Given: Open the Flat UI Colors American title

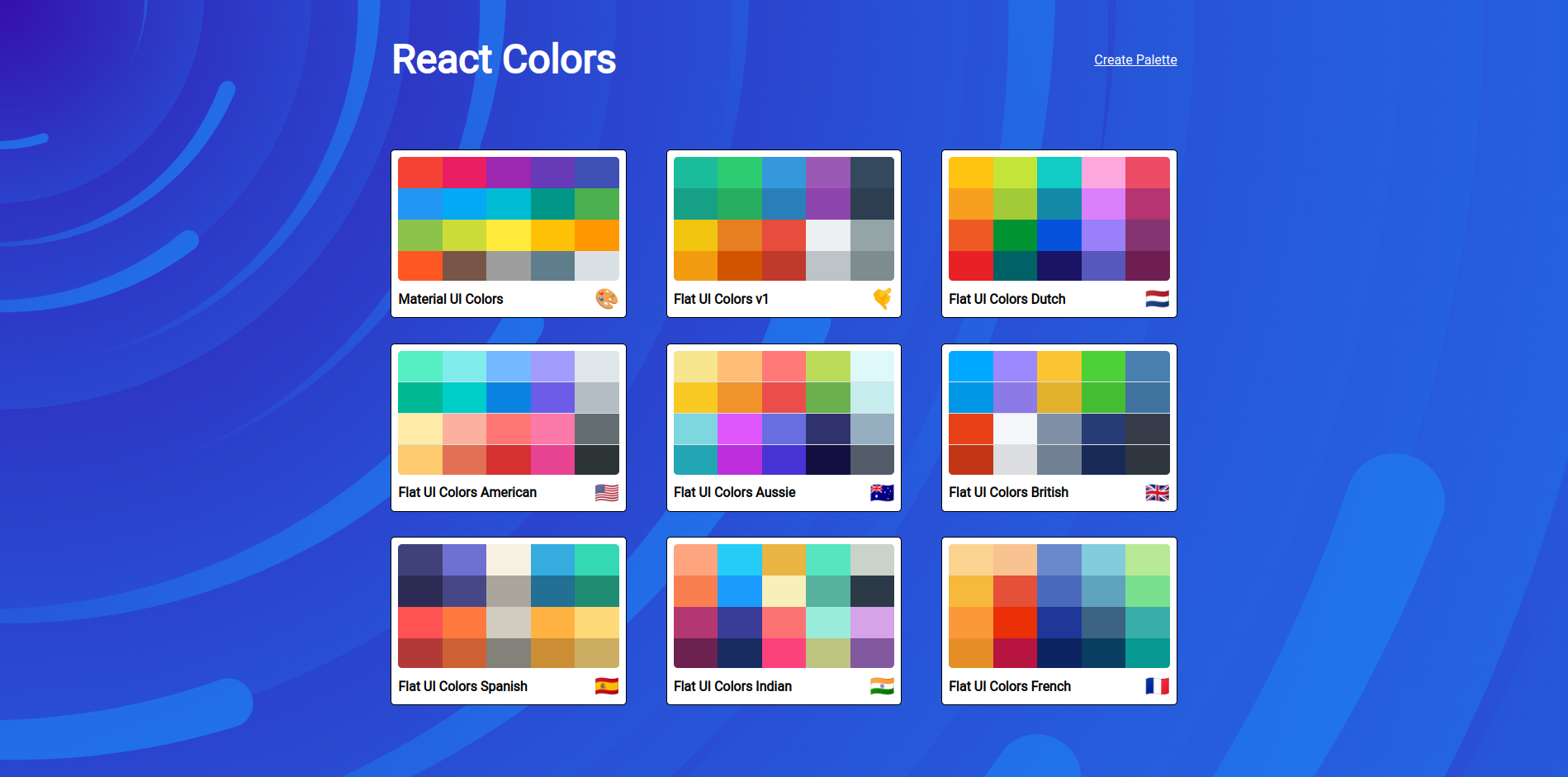Looking at the screenshot, I should coord(467,492).
